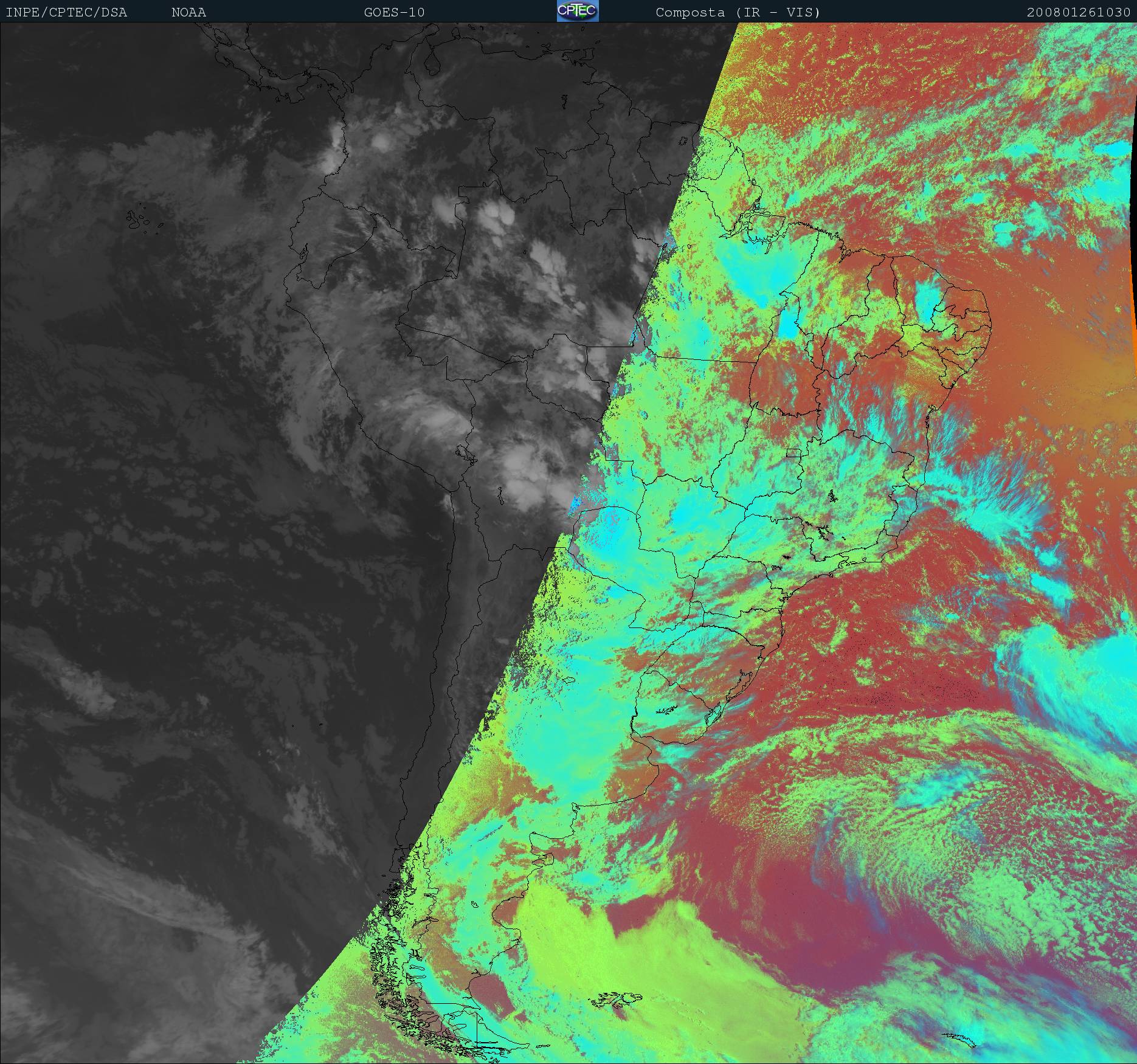Select the Lake Titicaca outline

pos(465,454)
